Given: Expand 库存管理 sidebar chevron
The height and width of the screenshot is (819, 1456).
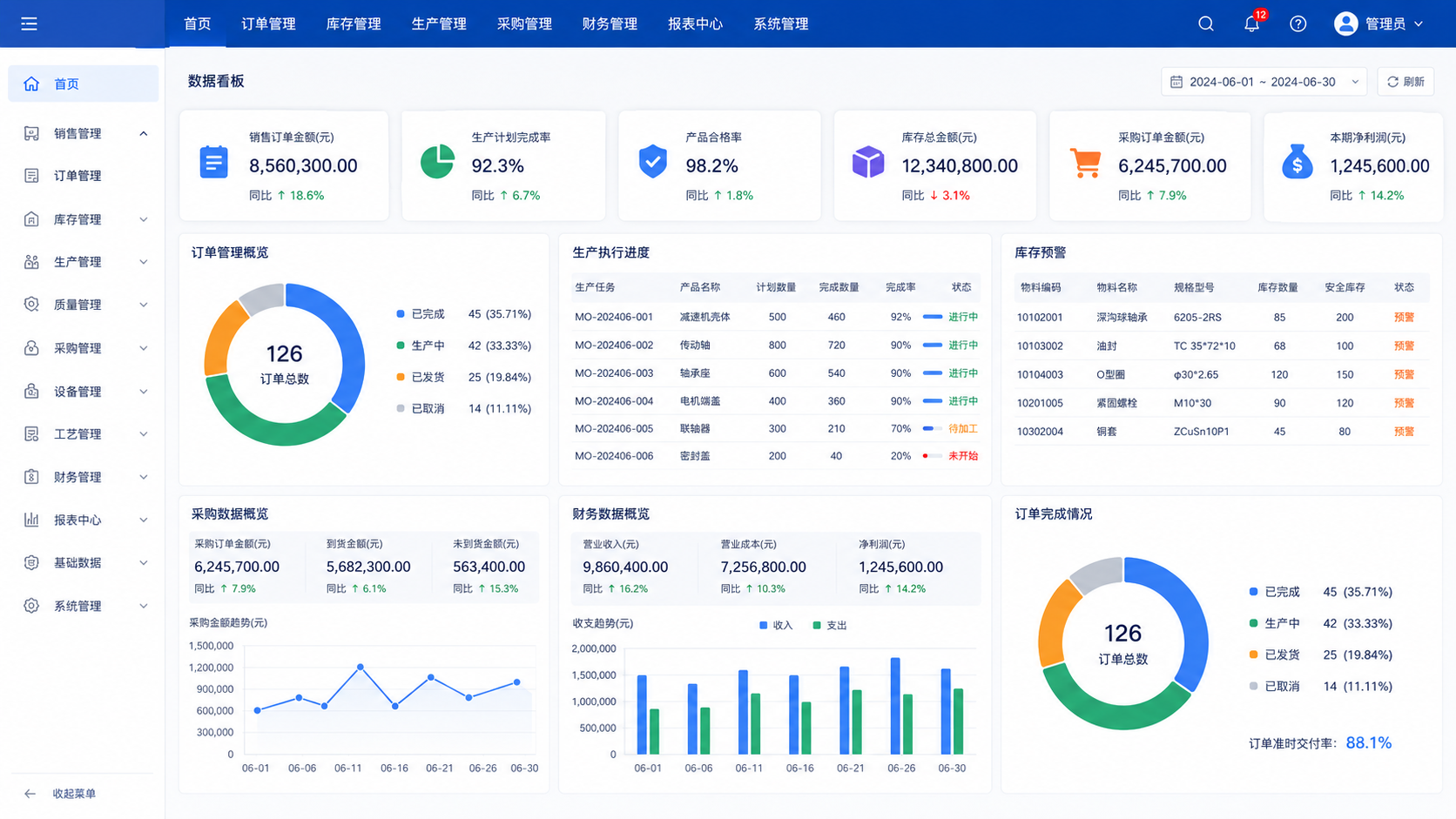Looking at the screenshot, I should pyautogui.click(x=144, y=219).
